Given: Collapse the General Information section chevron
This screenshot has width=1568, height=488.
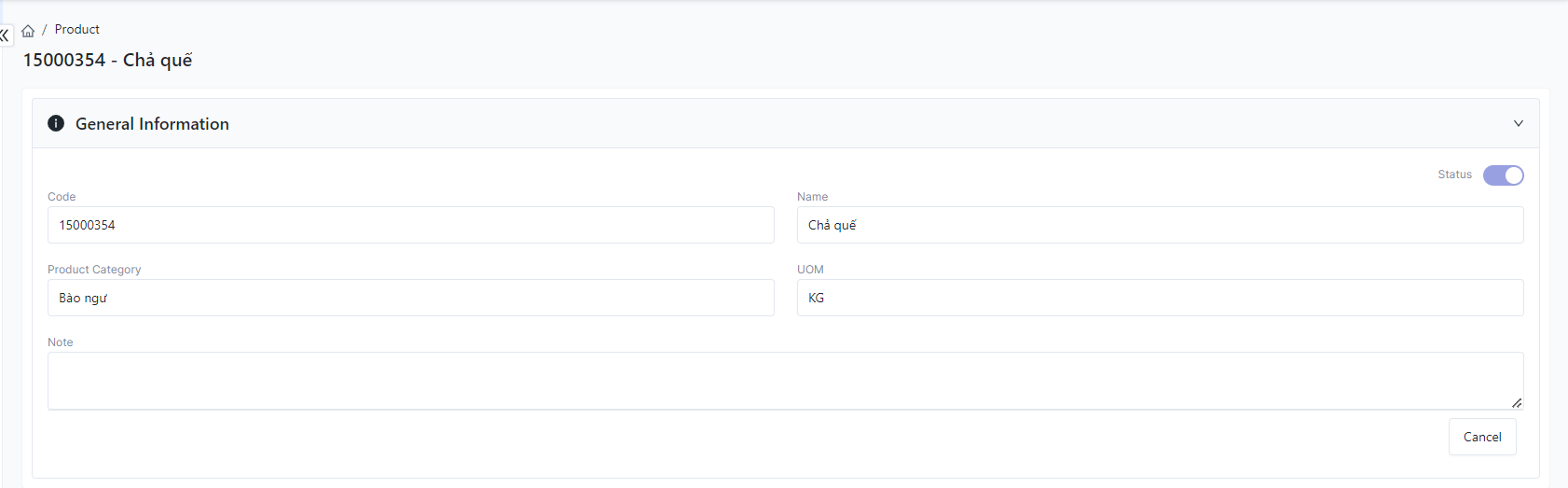Looking at the screenshot, I should tap(1518, 123).
